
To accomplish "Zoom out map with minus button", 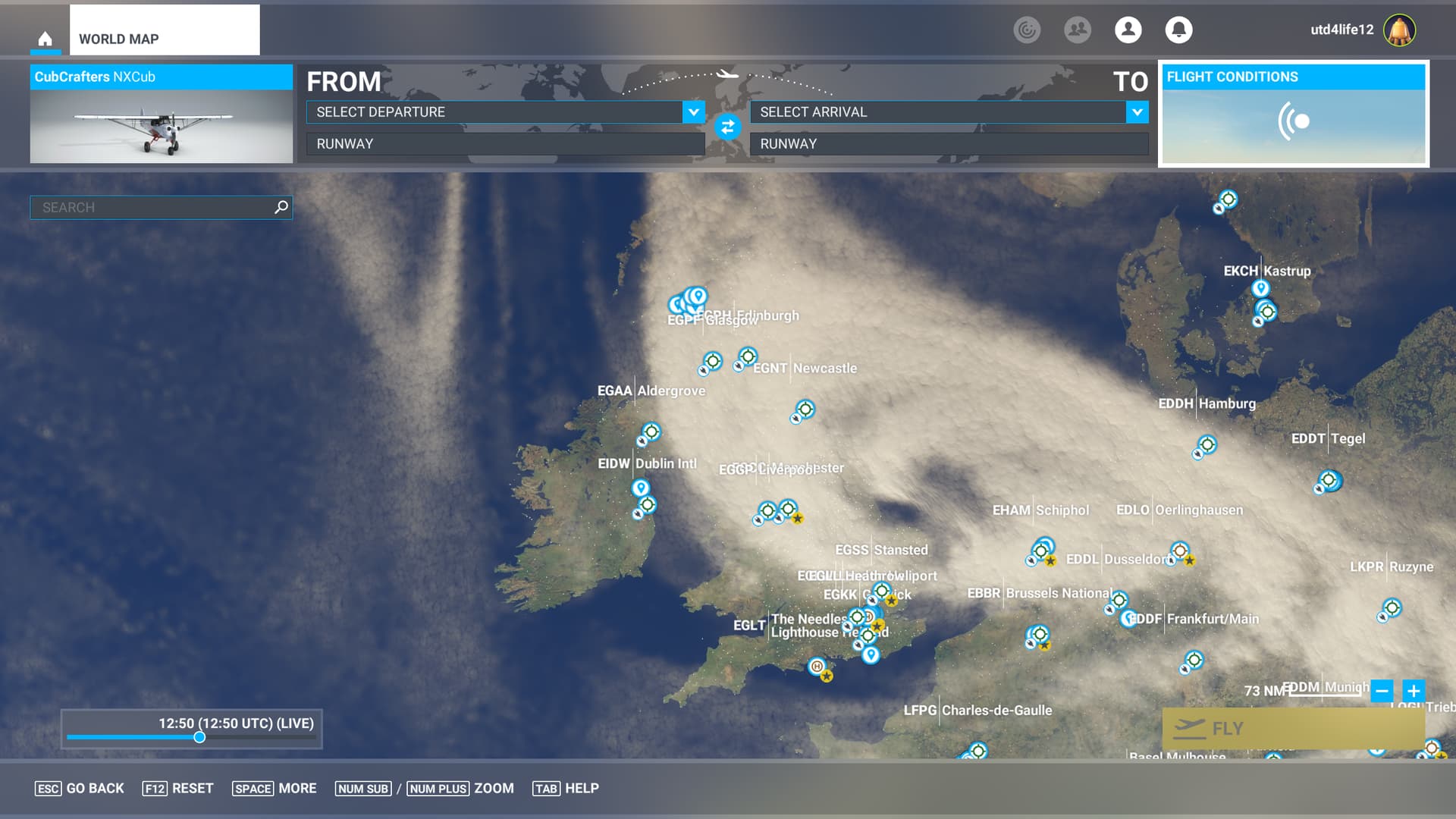I will [1382, 691].
